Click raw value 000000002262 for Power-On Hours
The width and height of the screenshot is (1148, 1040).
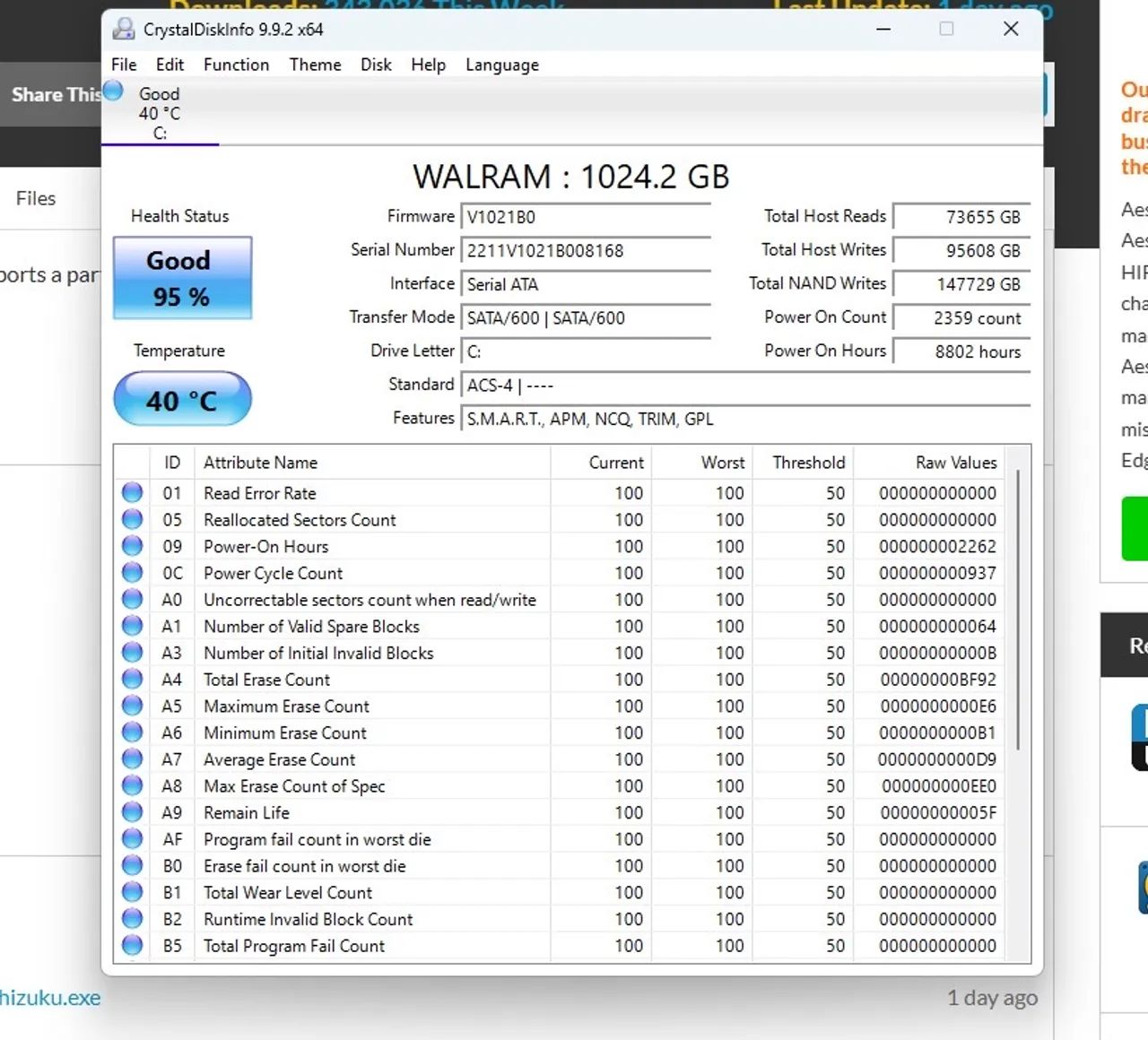[x=938, y=546]
